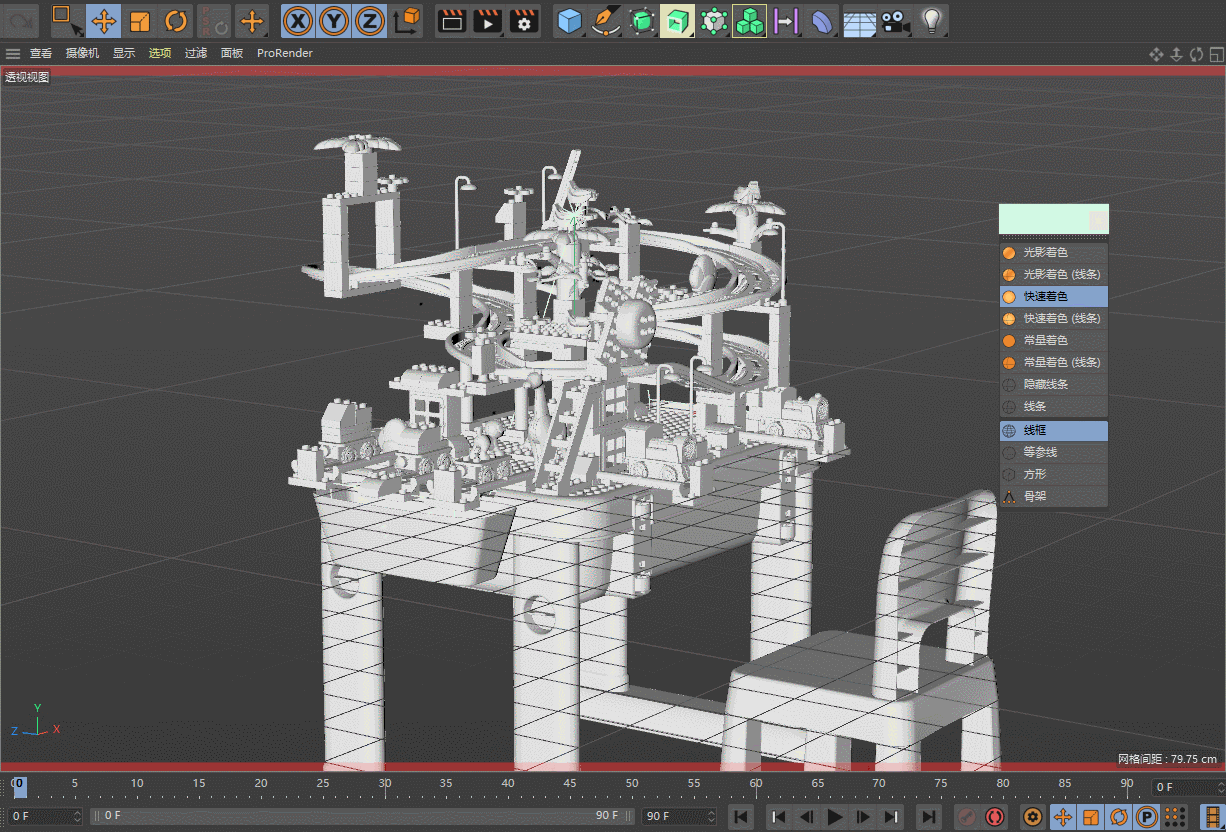This screenshot has height=832, width=1226.
Task: Add a cube primitive object
Action: pyautogui.click(x=570, y=20)
